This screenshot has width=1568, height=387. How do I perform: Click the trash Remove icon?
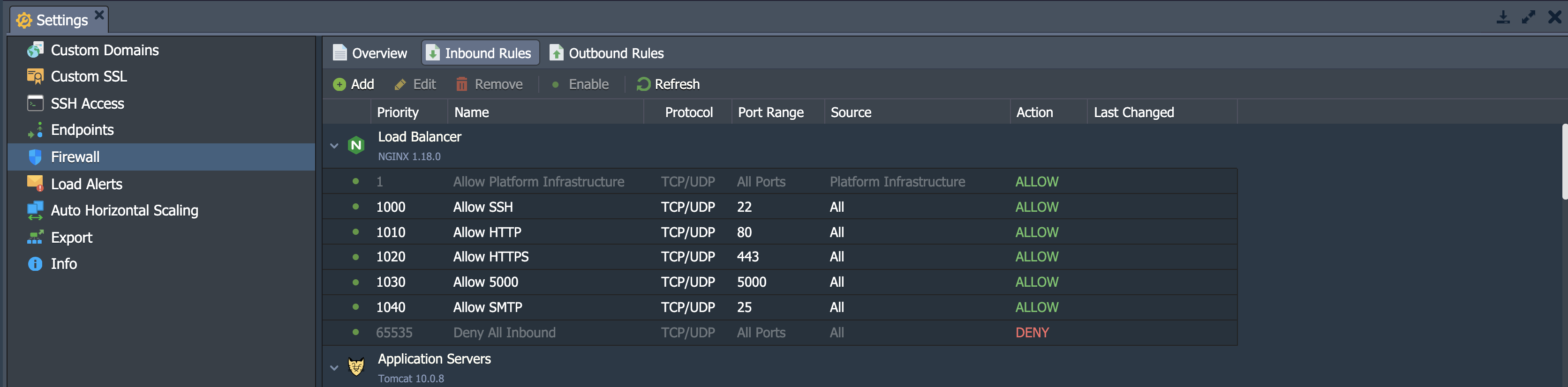pos(462,84)
